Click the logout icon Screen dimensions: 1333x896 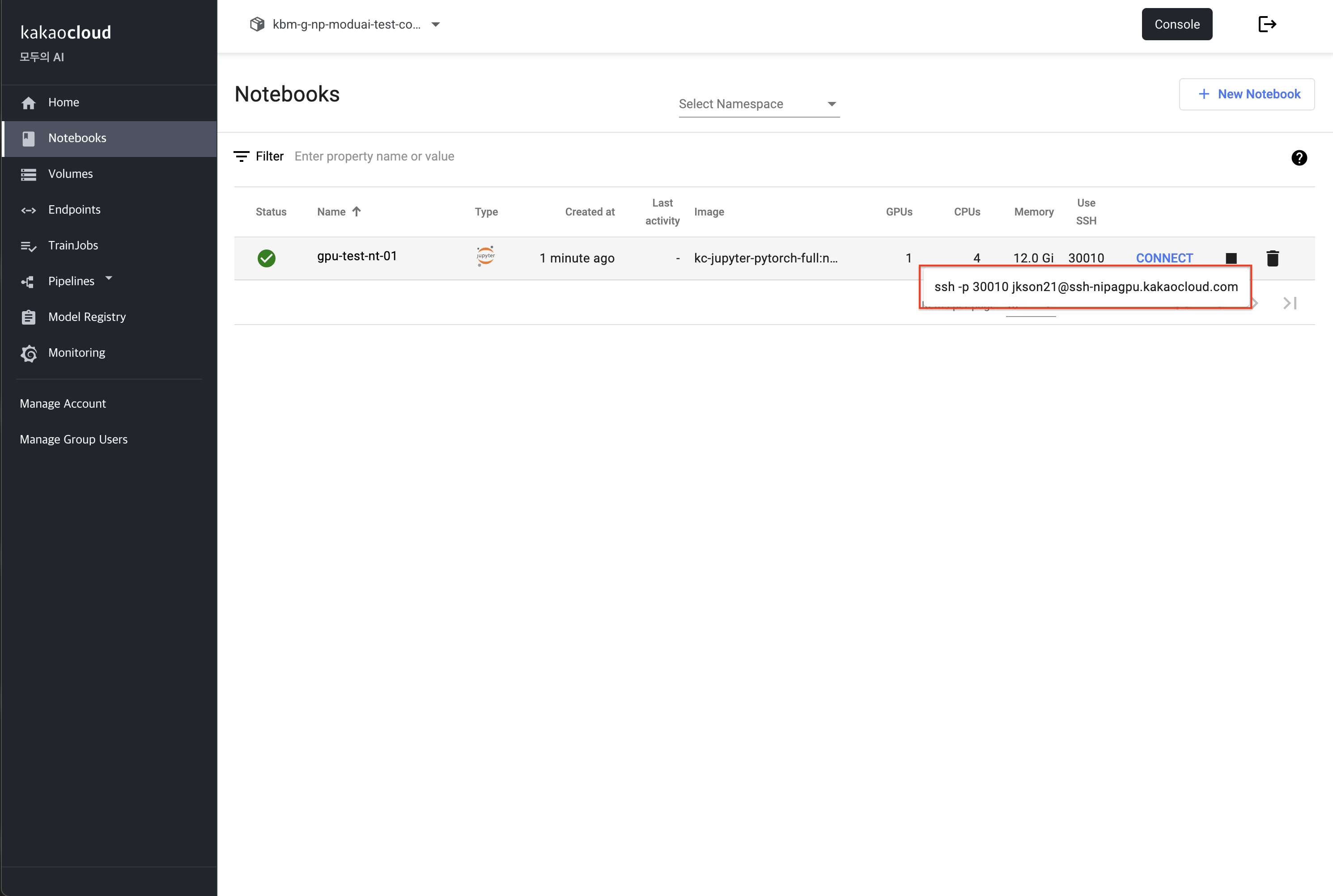(x=1267, y=24)
